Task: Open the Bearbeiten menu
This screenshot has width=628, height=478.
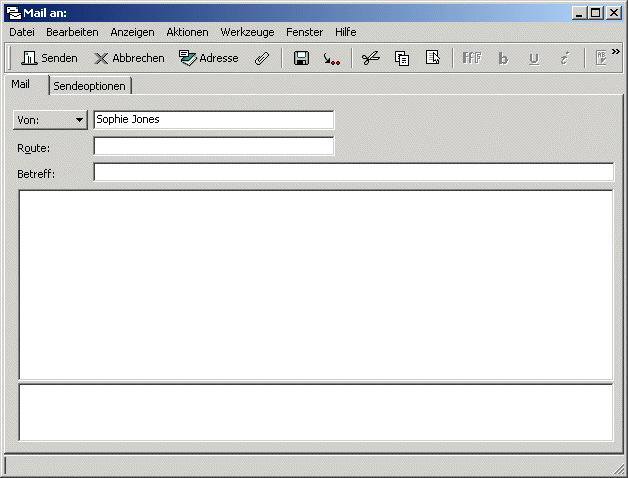Action: (72, 32)
